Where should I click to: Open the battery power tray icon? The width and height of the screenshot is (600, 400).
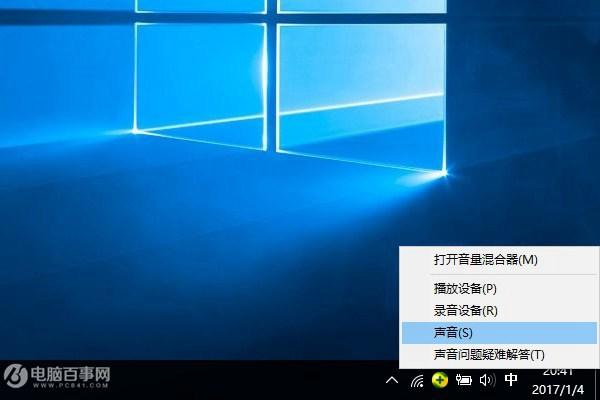(x=463, y=380)
